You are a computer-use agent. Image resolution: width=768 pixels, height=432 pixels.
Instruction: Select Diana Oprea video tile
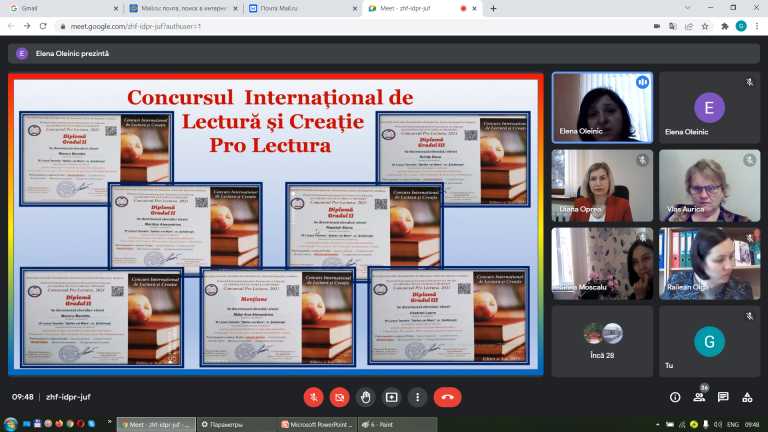point(602,186)
